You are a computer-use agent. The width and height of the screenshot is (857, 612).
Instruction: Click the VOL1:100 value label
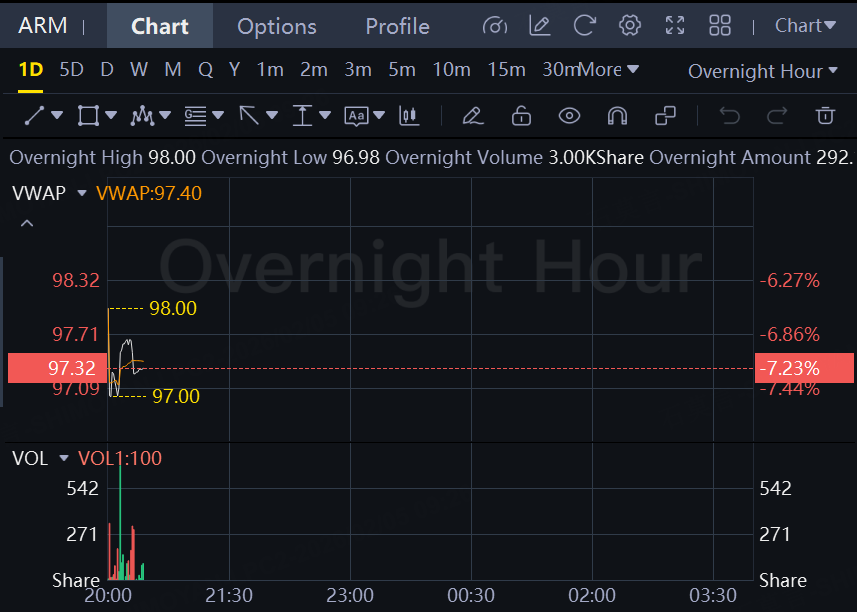coord(120,458)
